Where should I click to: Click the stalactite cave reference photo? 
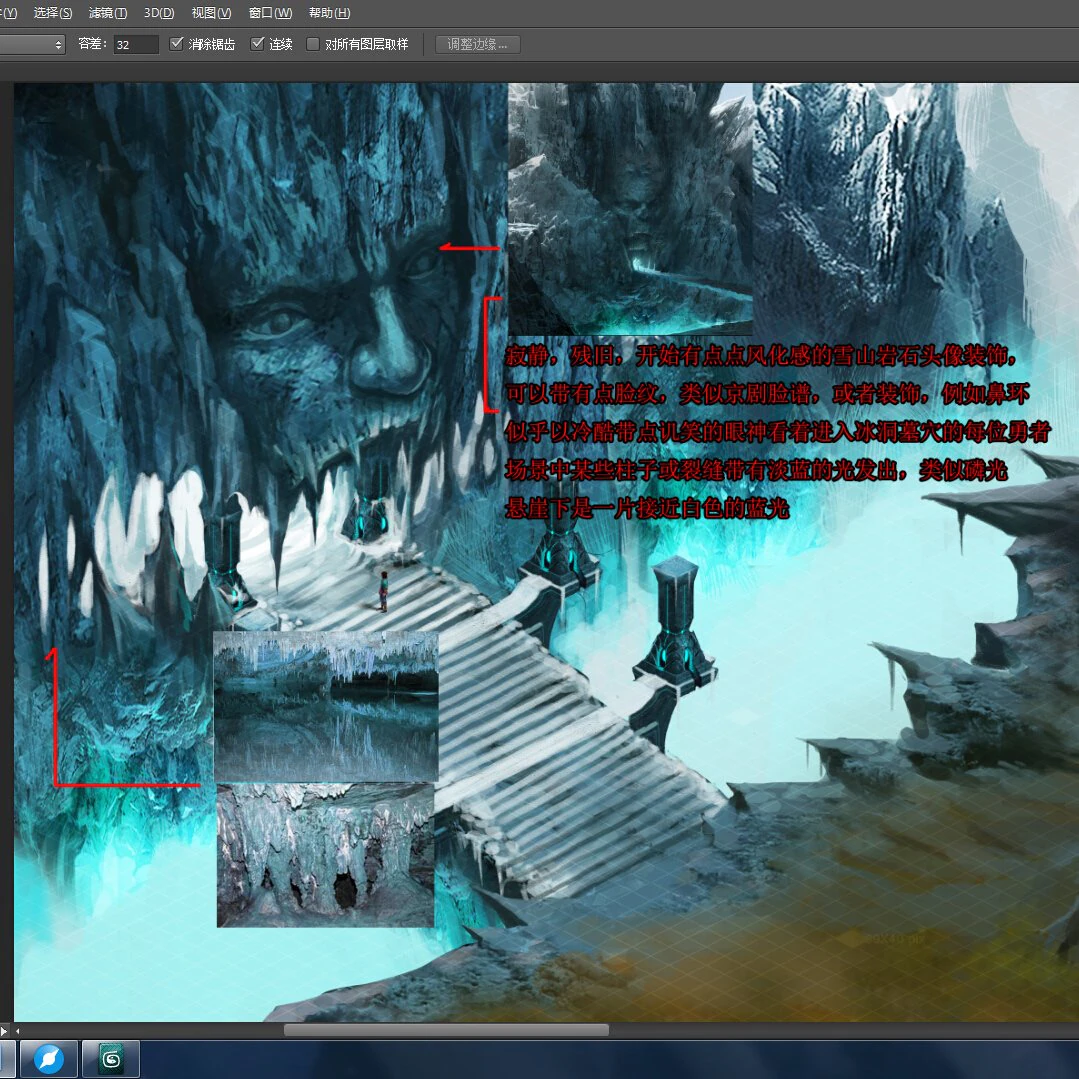(x=325, y=855)
